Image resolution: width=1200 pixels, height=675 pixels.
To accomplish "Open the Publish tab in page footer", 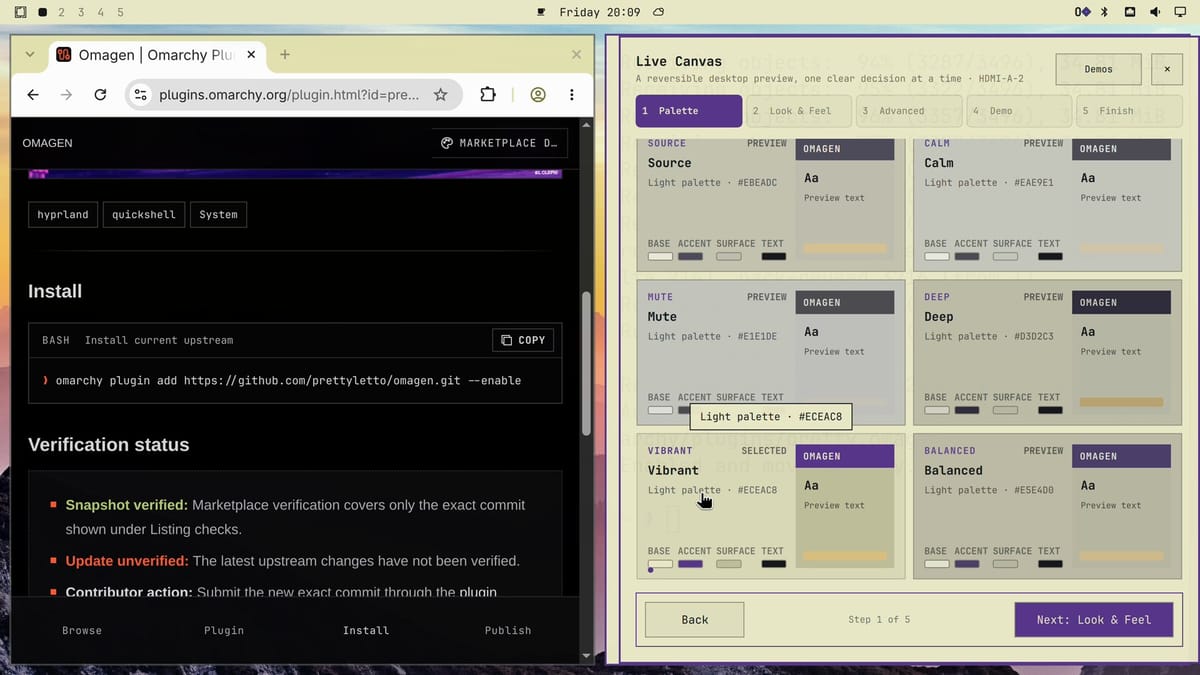I will (508, 630).
